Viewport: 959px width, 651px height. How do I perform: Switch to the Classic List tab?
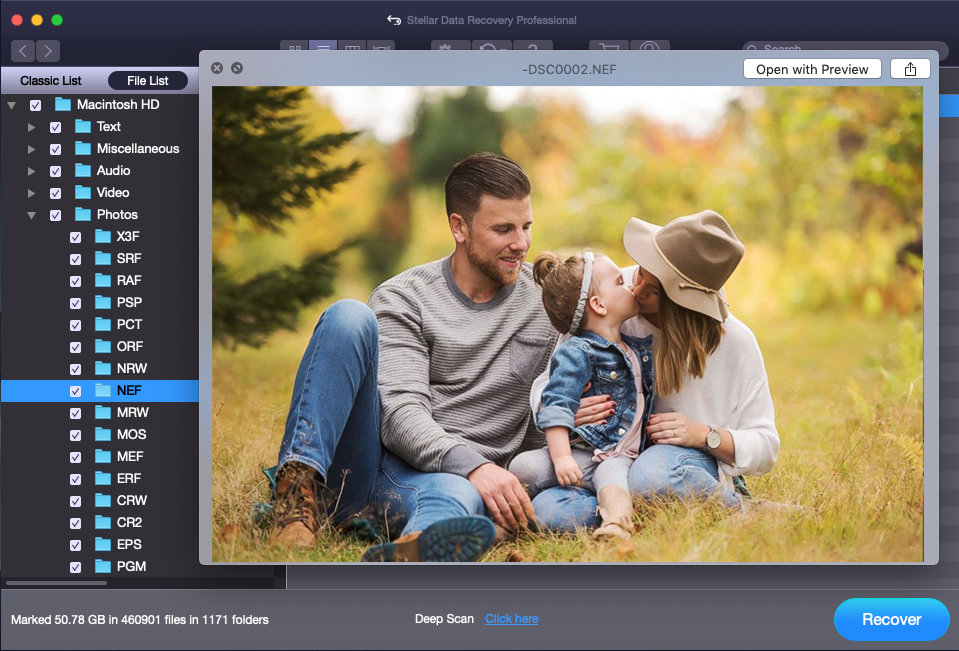(x=51, y=81)
